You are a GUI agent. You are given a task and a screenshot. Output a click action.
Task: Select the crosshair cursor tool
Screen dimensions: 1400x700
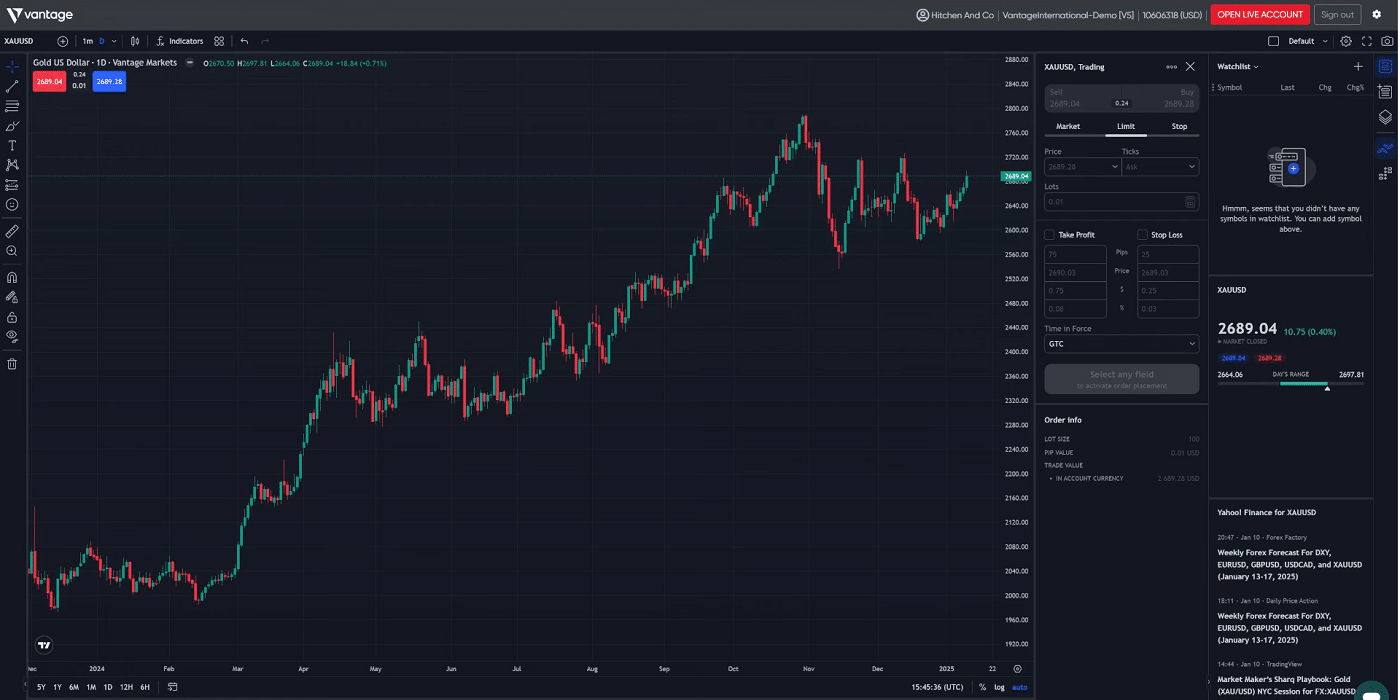(12, 64)
